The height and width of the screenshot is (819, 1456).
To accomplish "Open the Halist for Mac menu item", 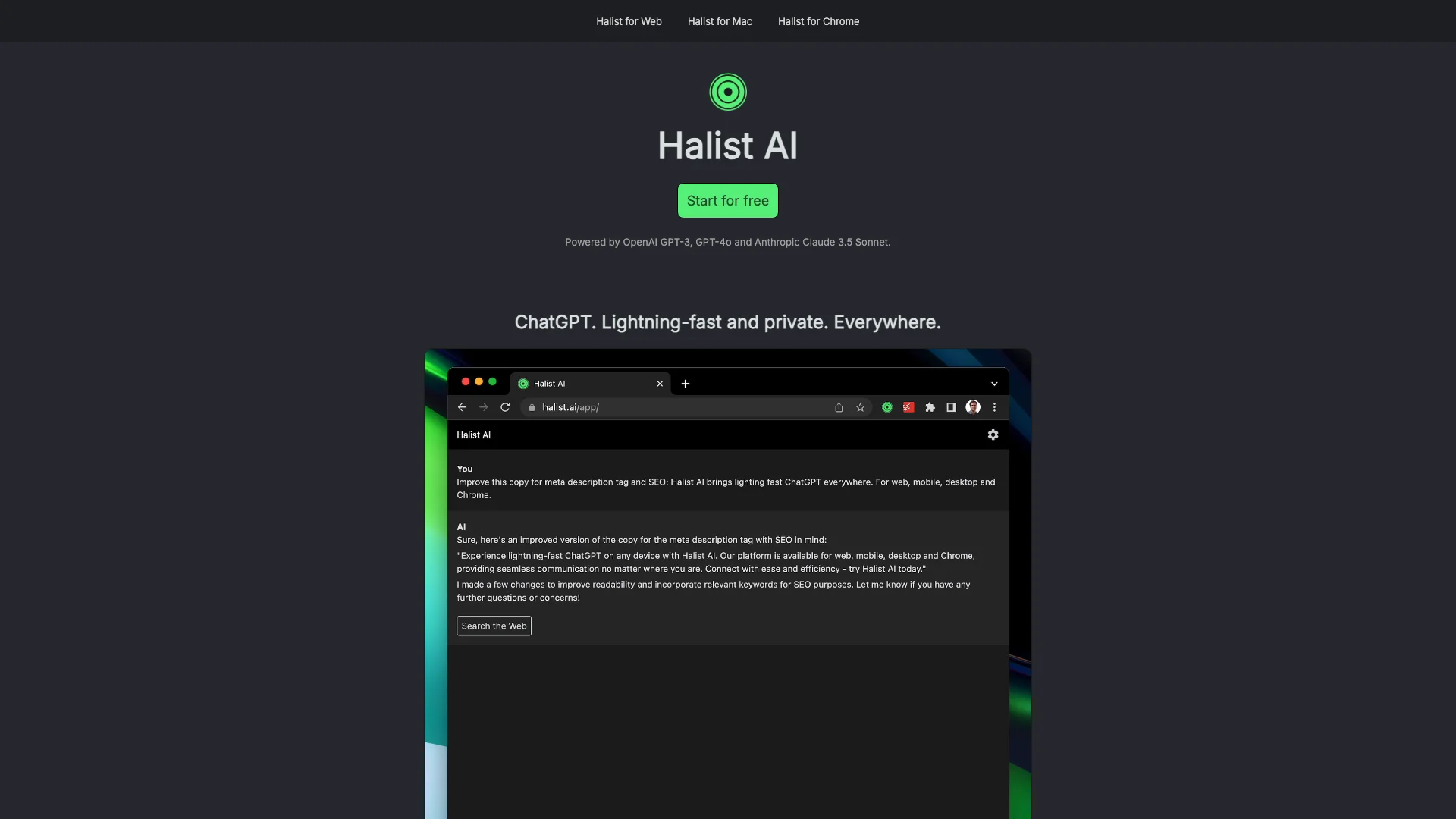I will coord(720,20).
